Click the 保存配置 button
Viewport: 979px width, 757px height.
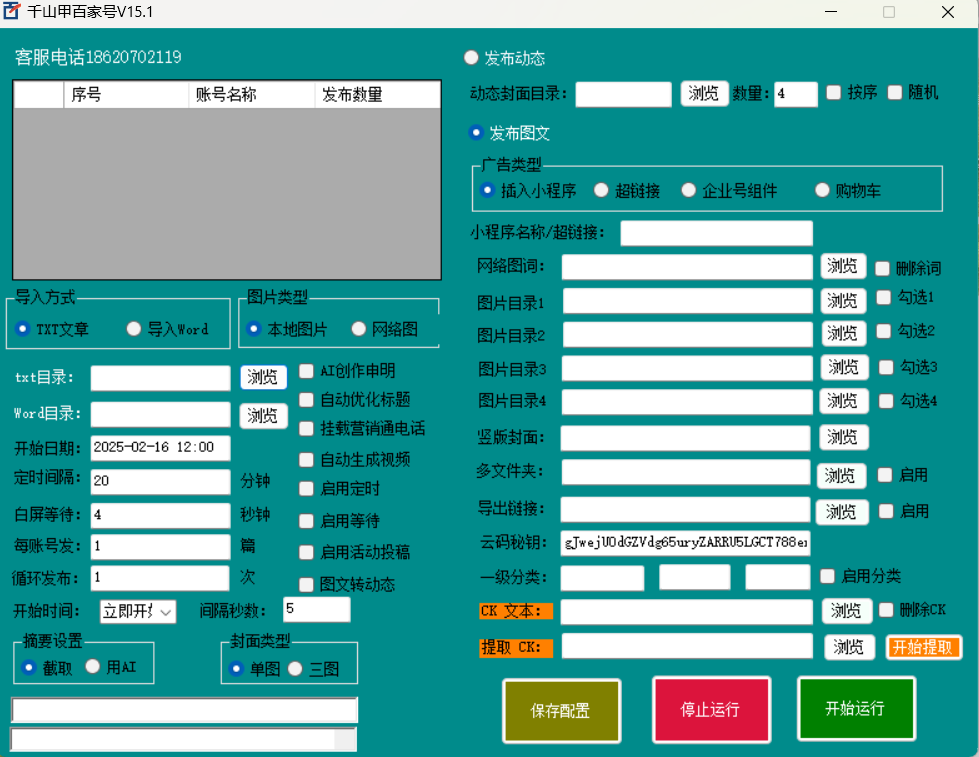tap(561, 711)
